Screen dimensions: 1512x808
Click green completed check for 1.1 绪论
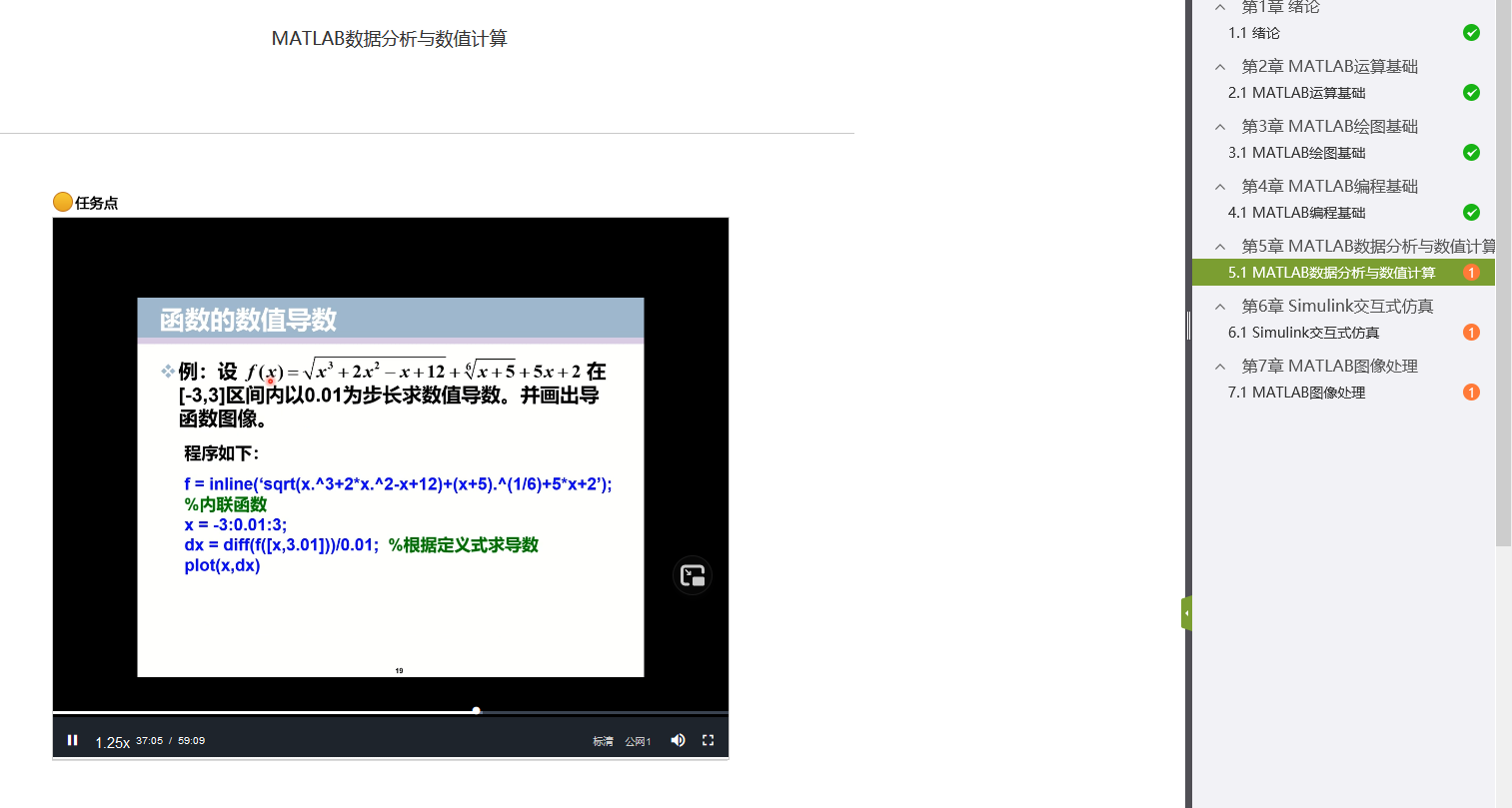(1471, 33)
